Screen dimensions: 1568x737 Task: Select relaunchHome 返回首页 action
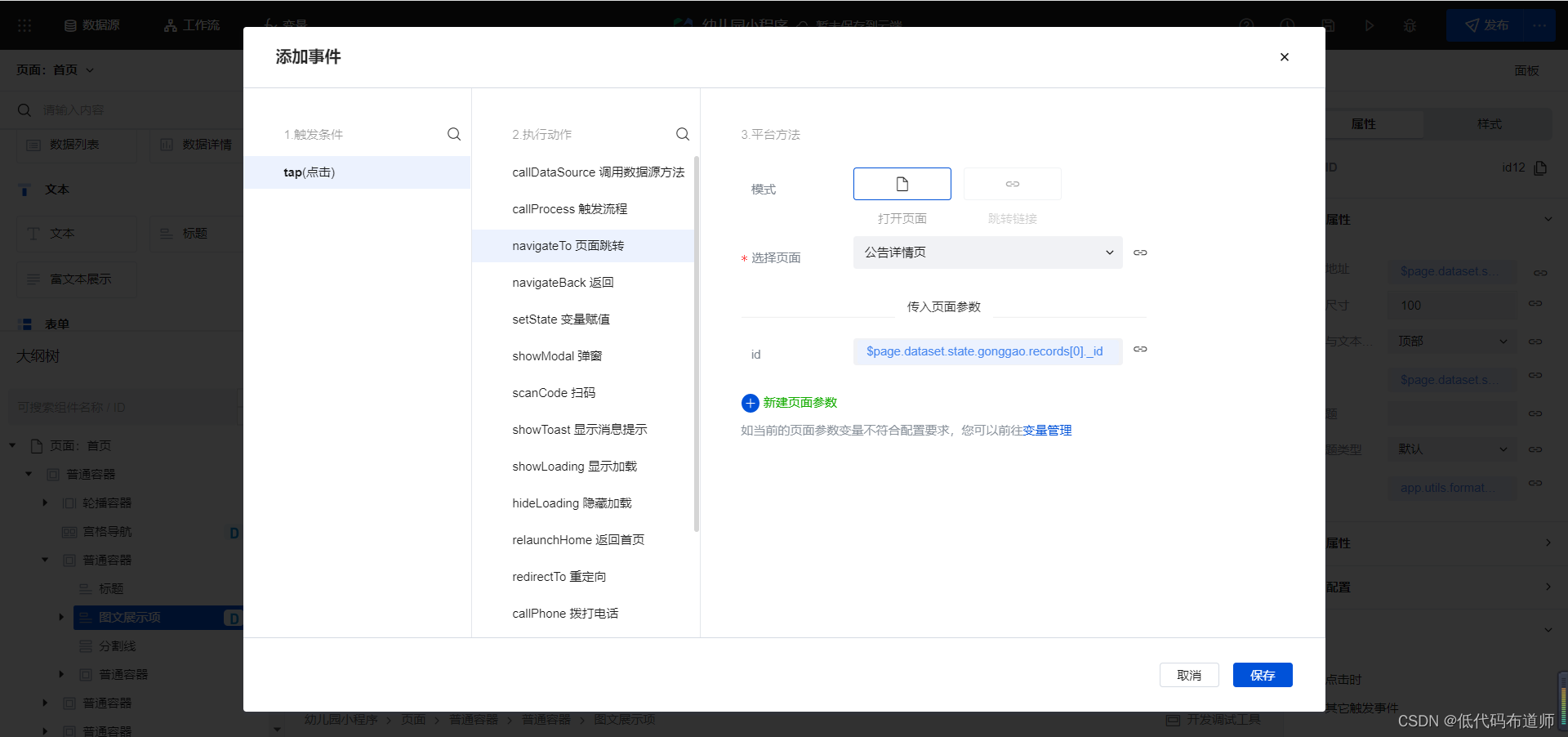point(583,540)
